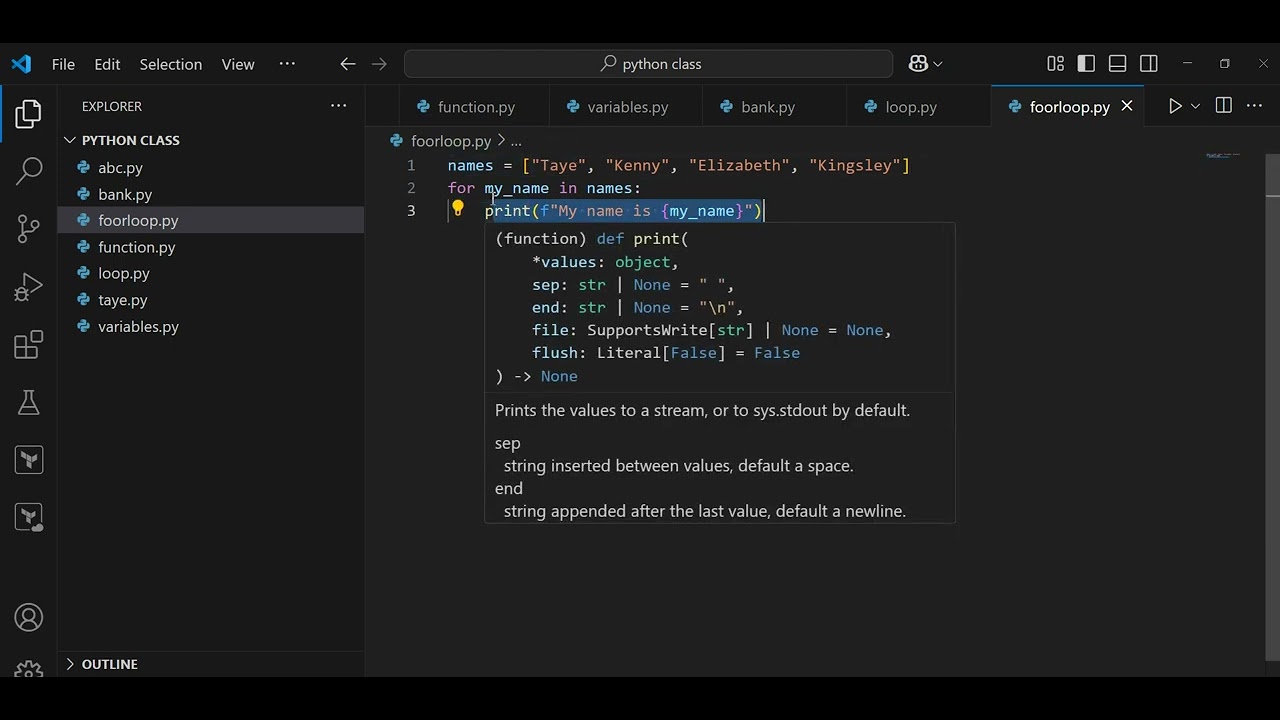Viewport: 1280px width, 720px height.
Task: Open the Selection menu
Action: pyautogui.click(x=171, y=64)
